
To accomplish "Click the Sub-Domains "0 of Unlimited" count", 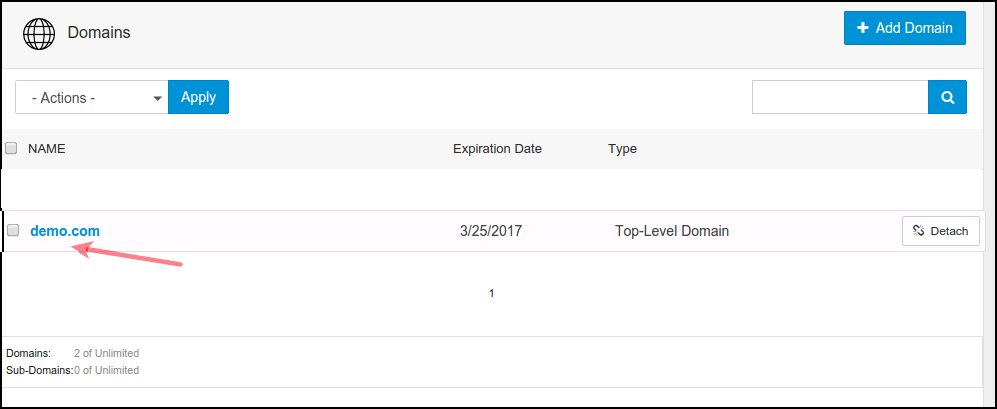I will tap(106, 370).
